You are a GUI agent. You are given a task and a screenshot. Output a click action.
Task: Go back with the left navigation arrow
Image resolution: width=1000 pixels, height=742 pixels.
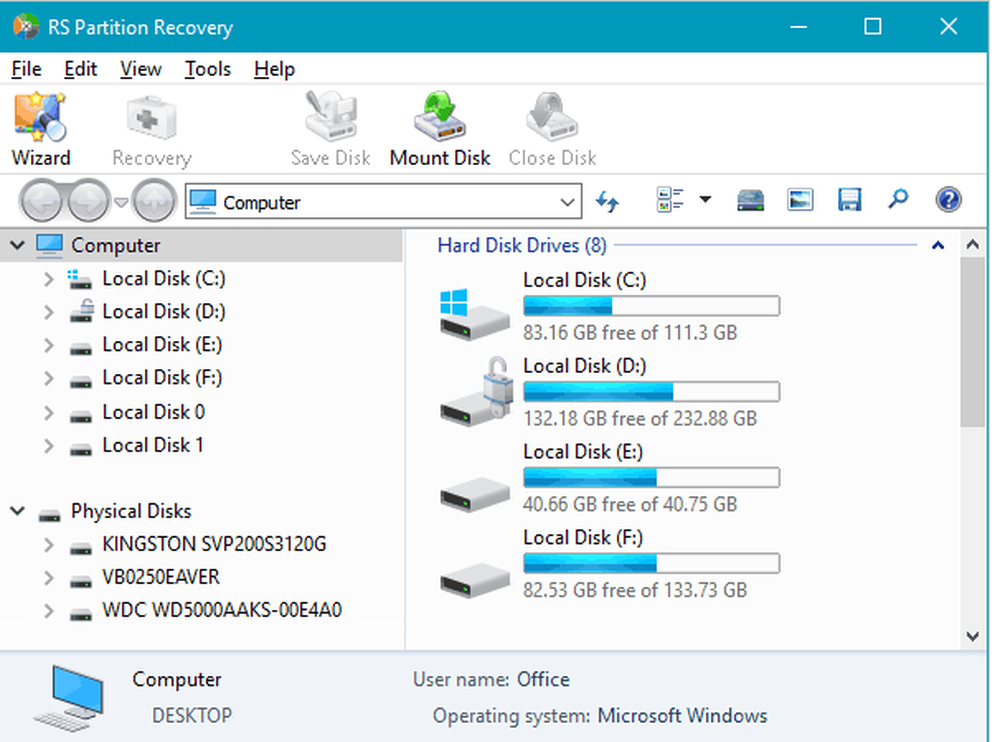[x=42, y=202]
